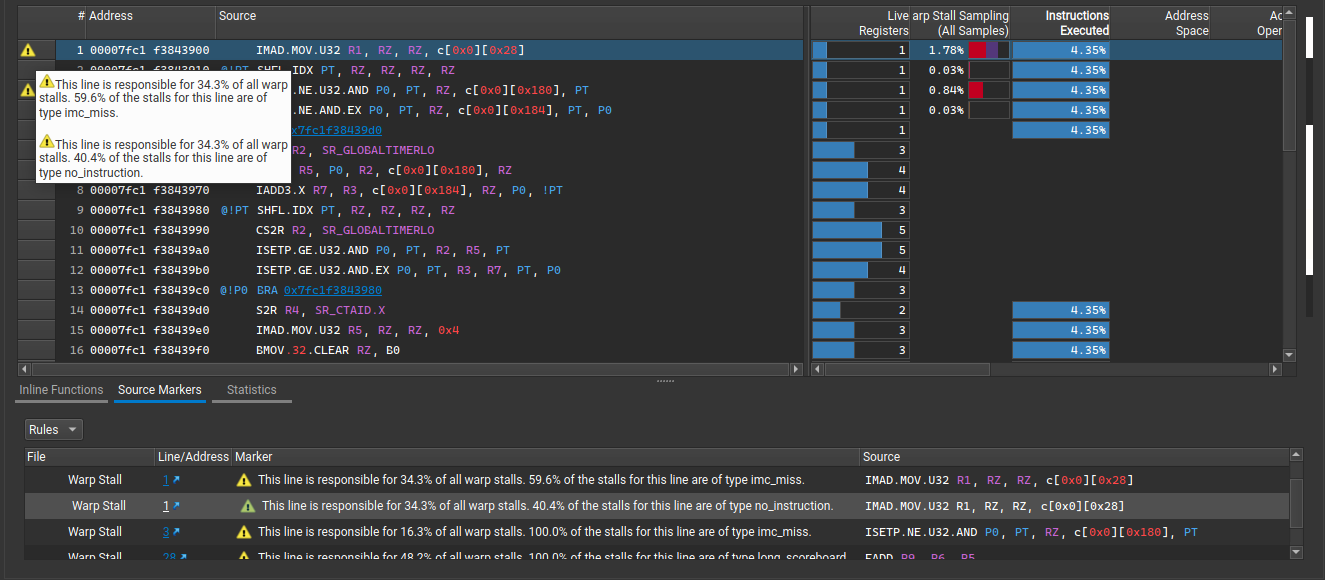
Task: Click the yellow warning icon on the imc_miss marker row
Action: click(243, 479)
